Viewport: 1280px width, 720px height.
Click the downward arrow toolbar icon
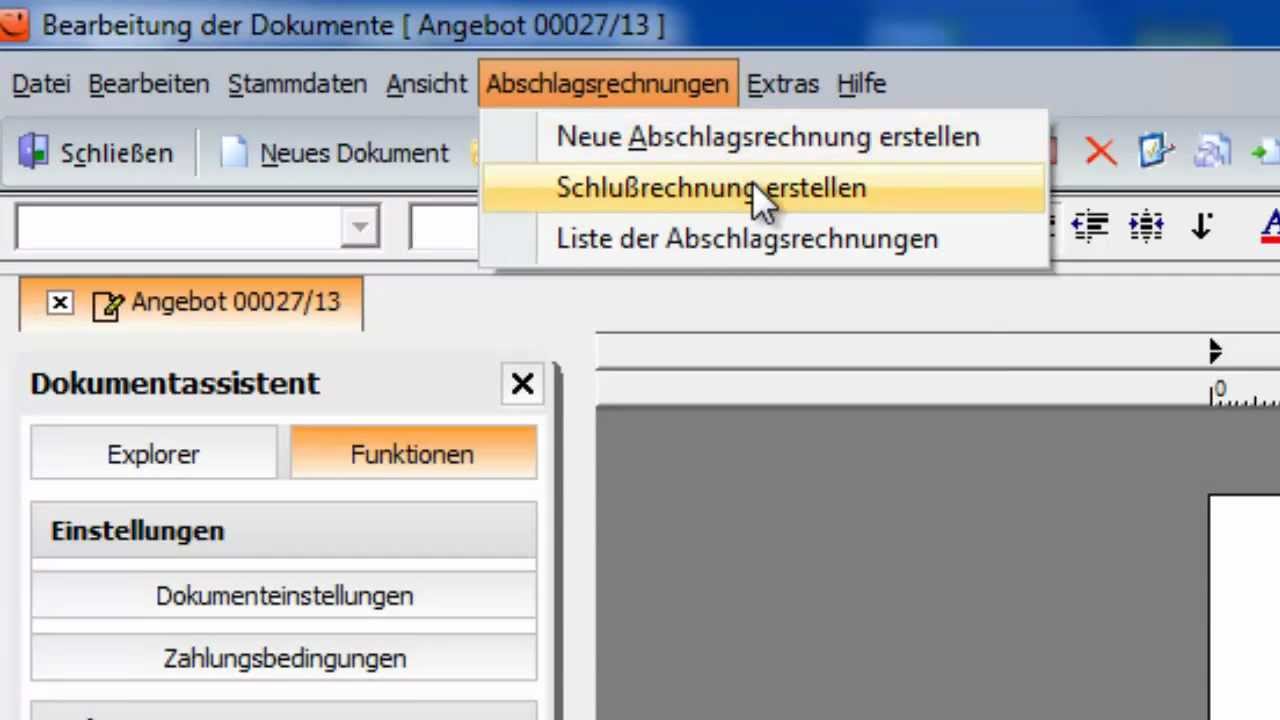1201,226
